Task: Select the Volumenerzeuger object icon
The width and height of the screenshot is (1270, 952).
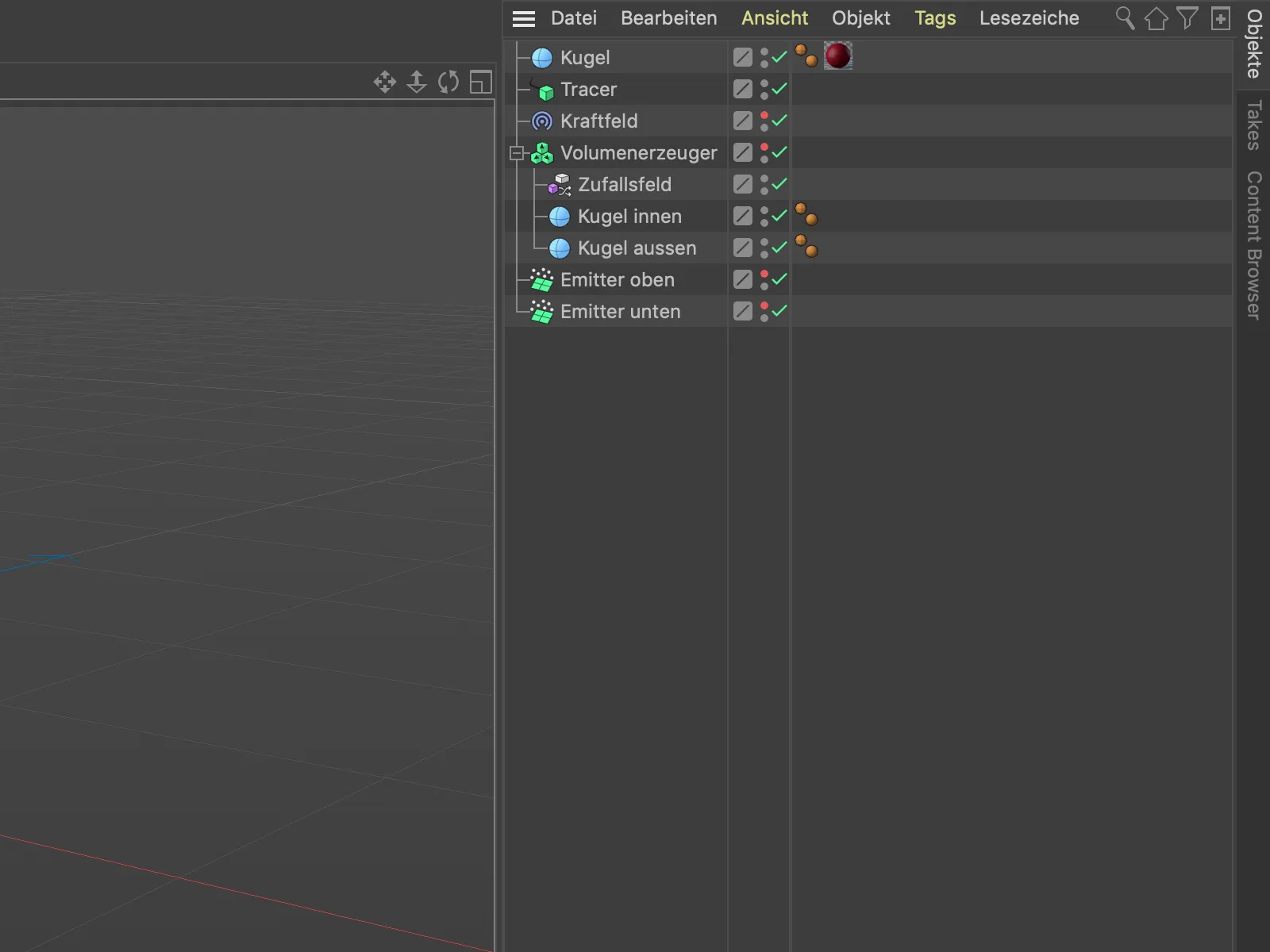Action: coord(542,153)
